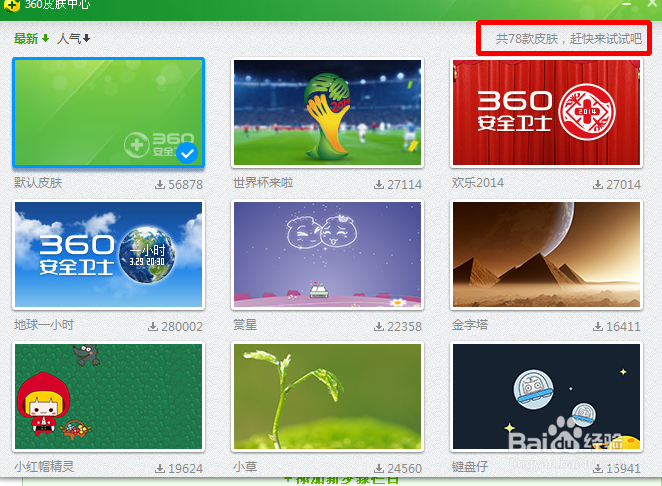The width and height of the screenshot is (662, 486).
Task: Click the 赏星 label text
Action: pyautogui.click(x=245, y=325)
